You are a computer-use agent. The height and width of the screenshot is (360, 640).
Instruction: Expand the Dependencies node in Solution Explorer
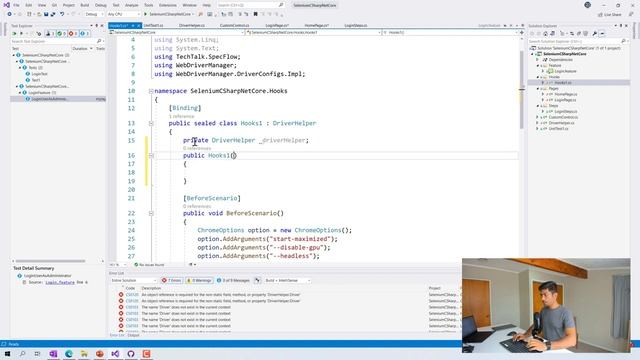coord(538,60)
